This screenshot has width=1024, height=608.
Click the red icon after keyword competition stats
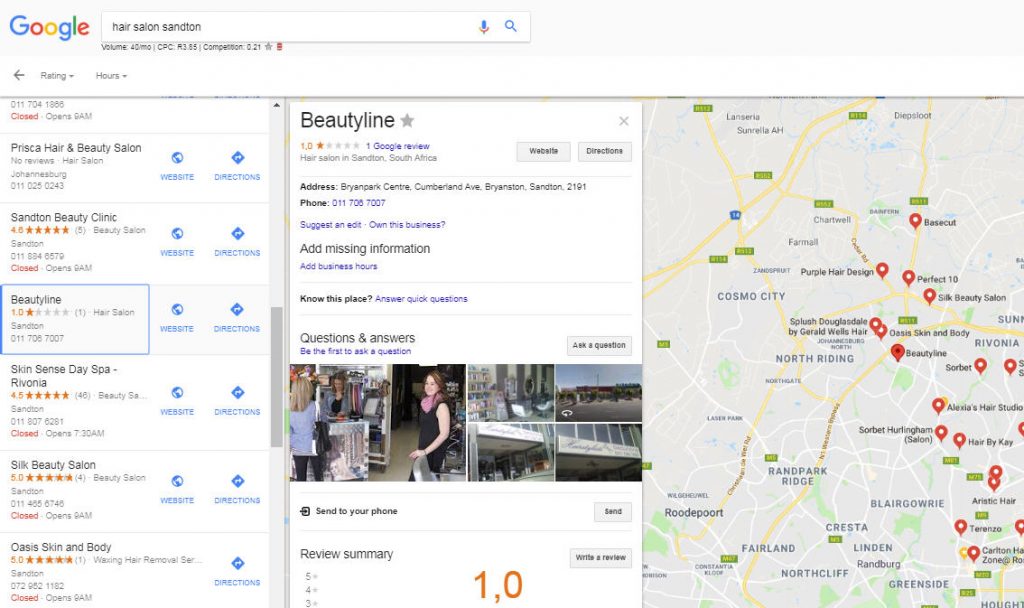[280, 47]
